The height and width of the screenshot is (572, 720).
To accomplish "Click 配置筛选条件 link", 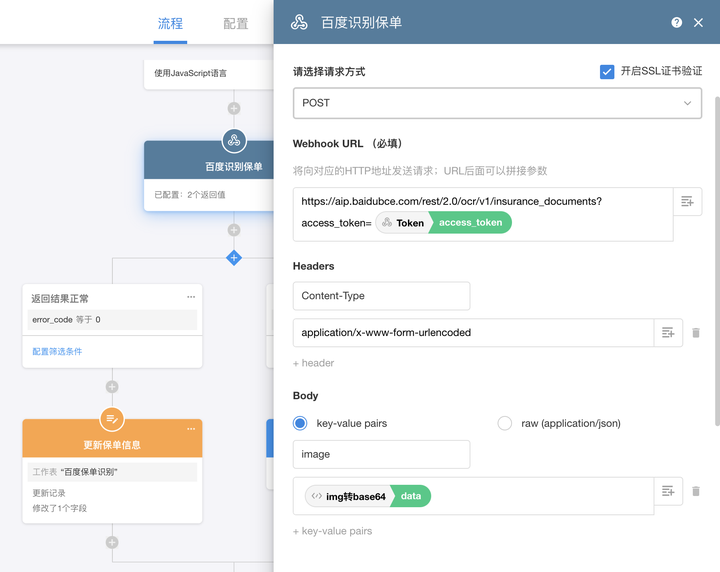I will (x=57, y=351).
